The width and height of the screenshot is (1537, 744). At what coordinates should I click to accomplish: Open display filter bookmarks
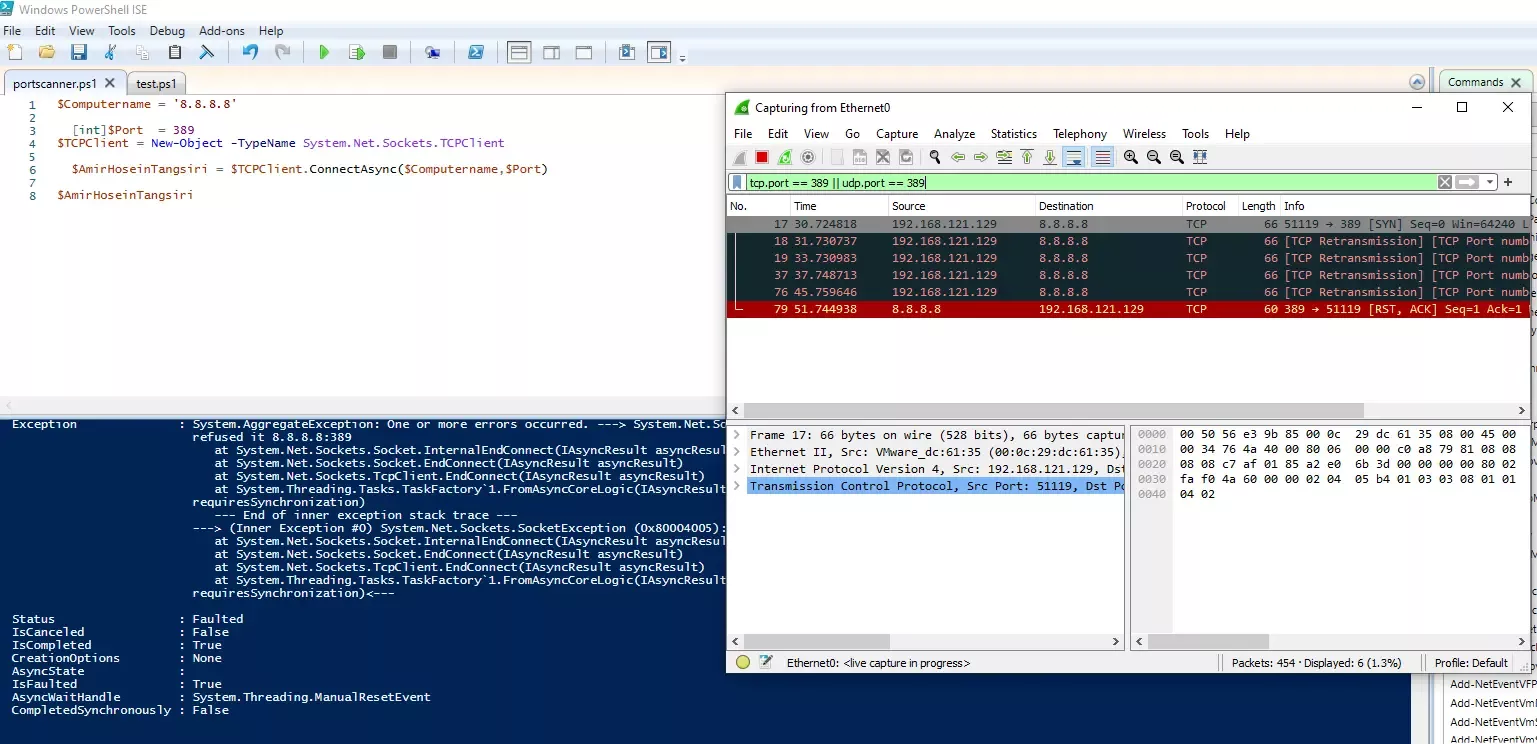[x=737, y=182]
